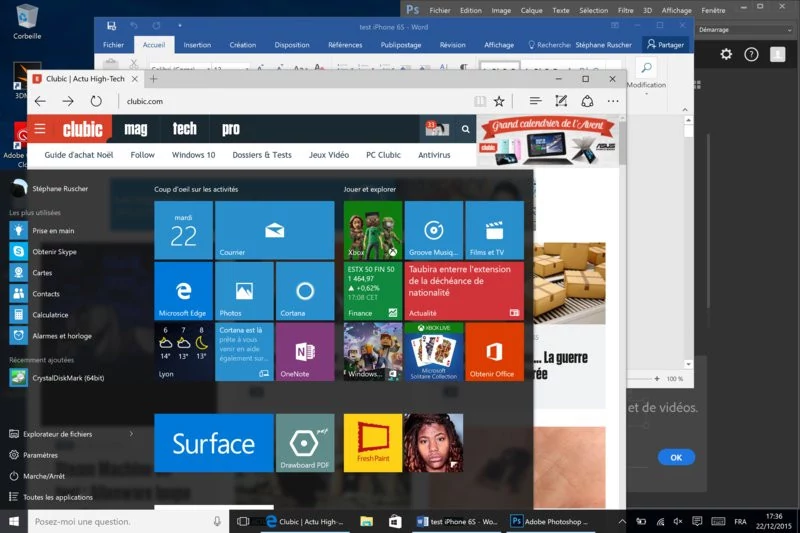
Task: Open Groove Musique tile
Action: click(434, 230)
